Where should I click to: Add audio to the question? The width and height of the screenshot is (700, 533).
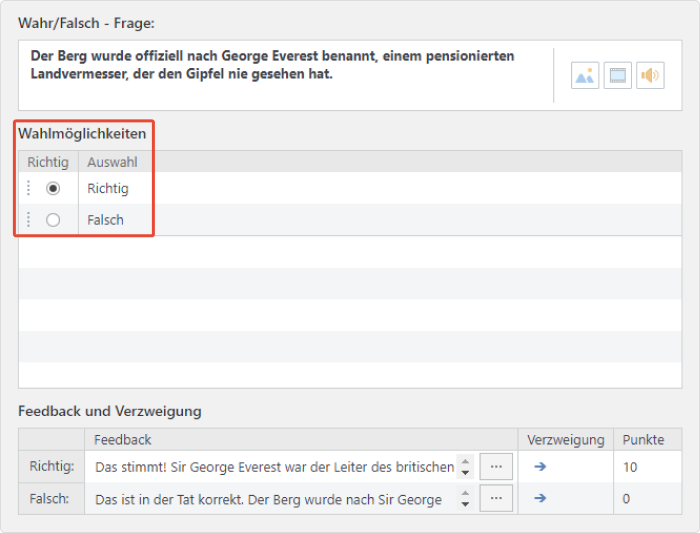tap(650, 75)
